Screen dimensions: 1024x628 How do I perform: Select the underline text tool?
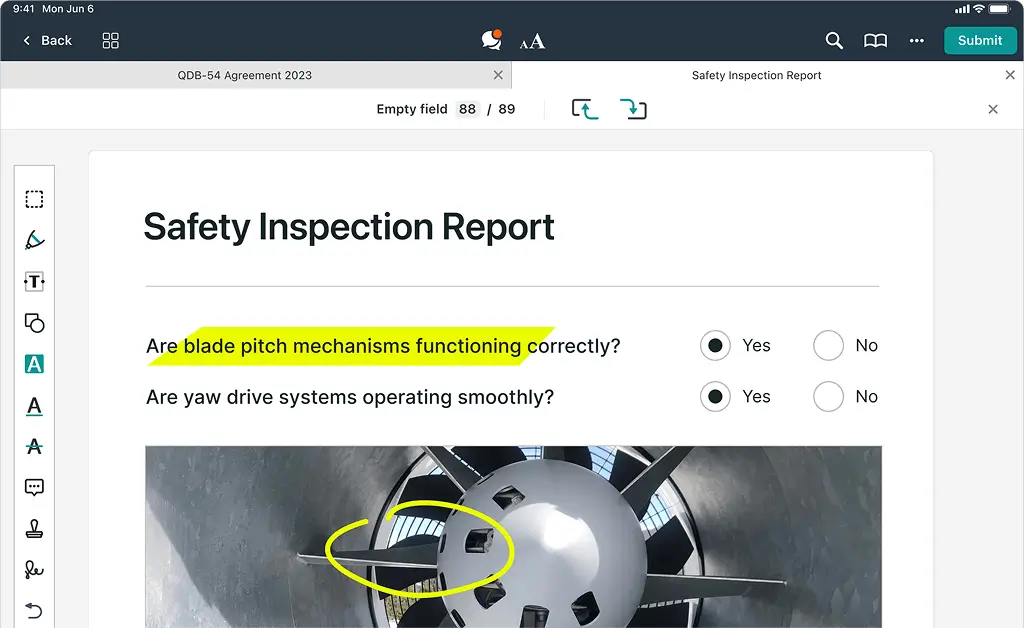(34, 406)
